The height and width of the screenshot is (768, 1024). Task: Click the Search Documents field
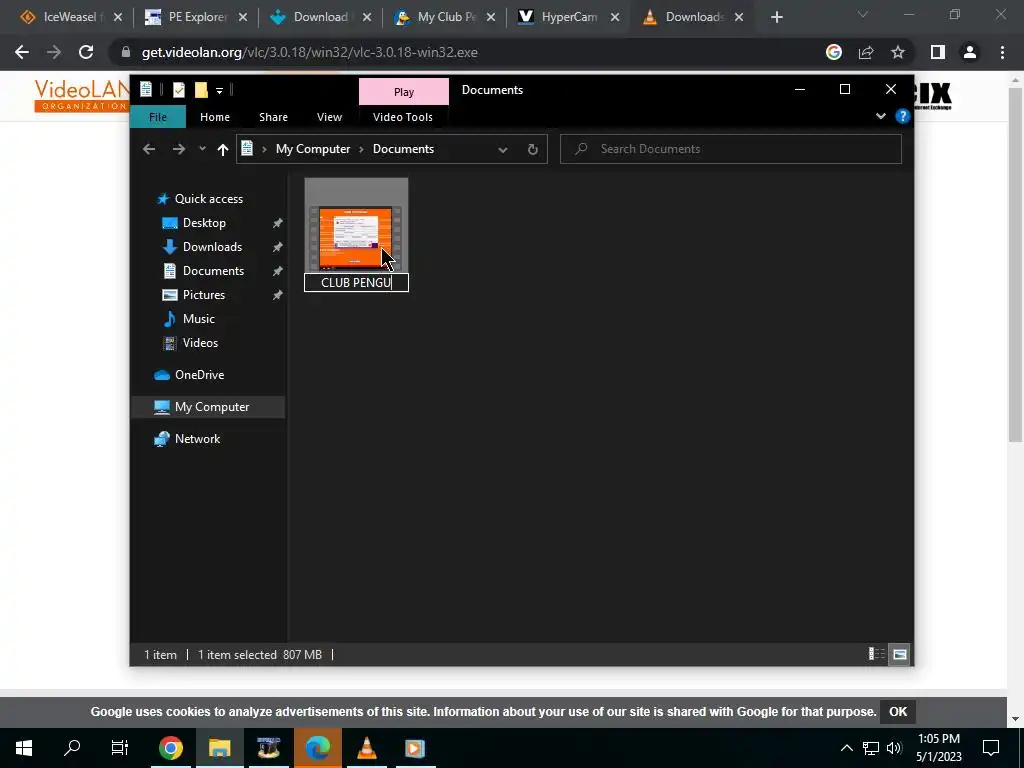pyautogui.click(x=731, y=149)
